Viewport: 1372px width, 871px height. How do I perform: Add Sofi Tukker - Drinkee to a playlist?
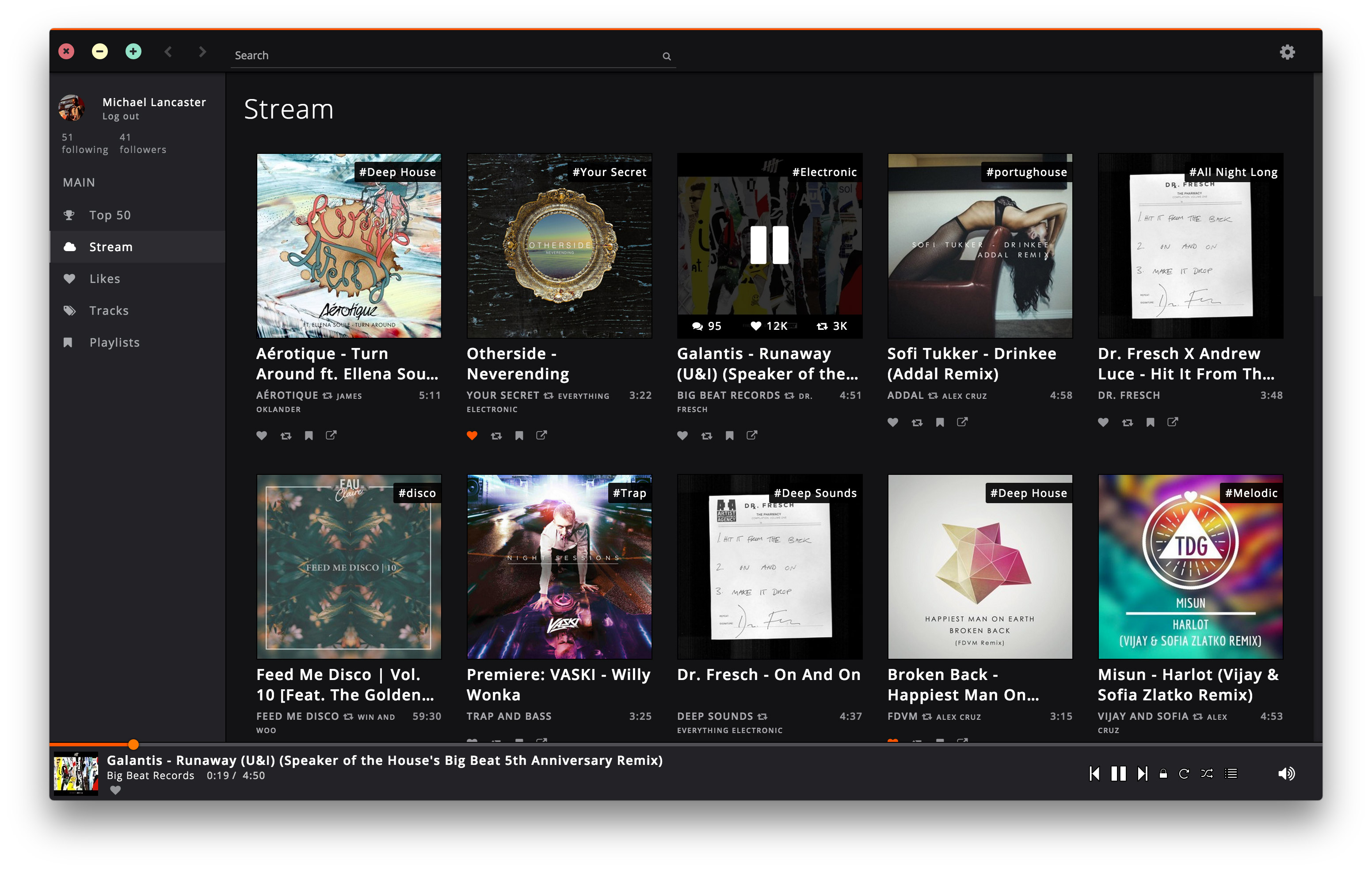(940, 422)
